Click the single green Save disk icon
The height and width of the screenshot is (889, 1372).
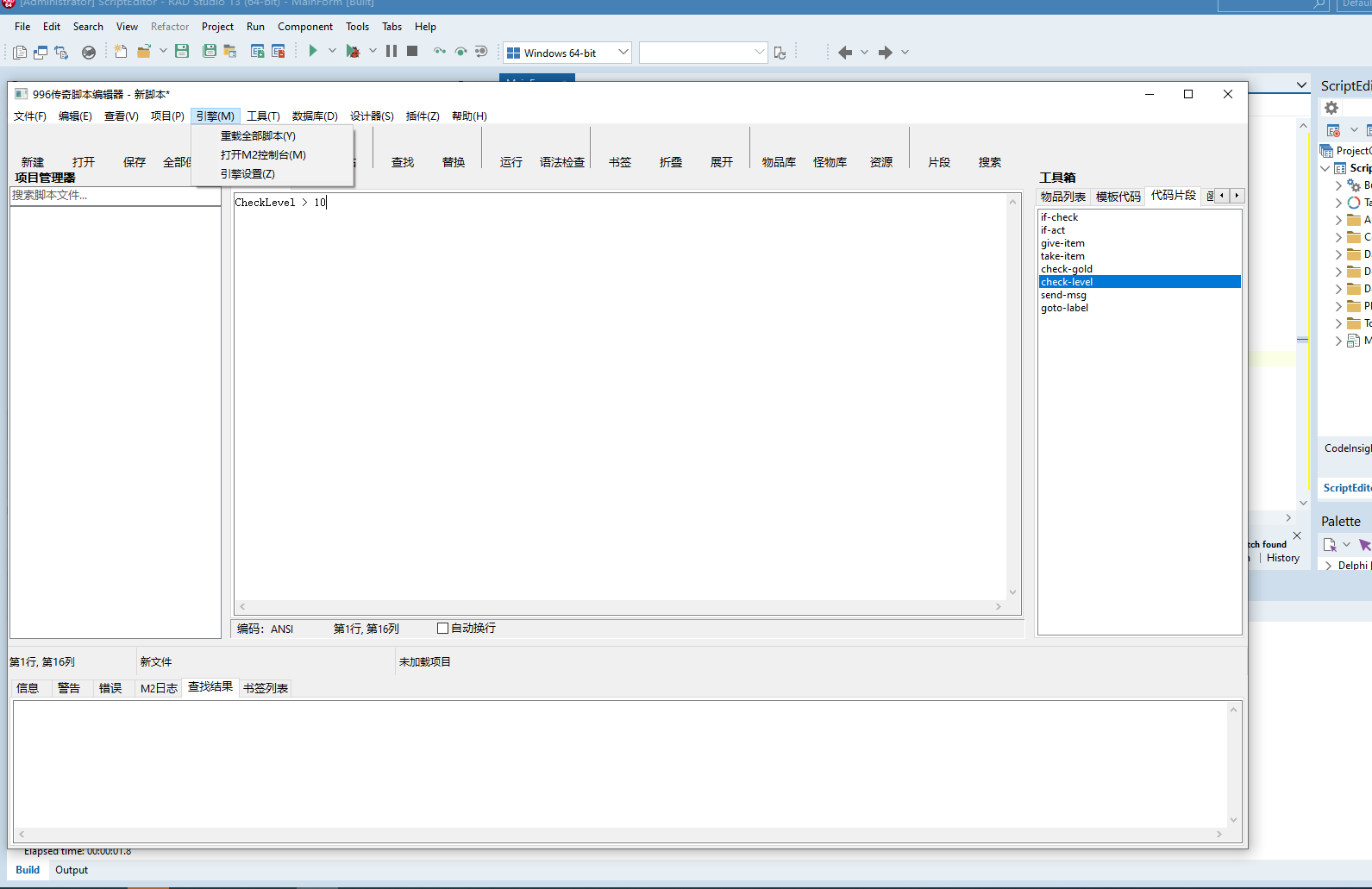[182, 52]
